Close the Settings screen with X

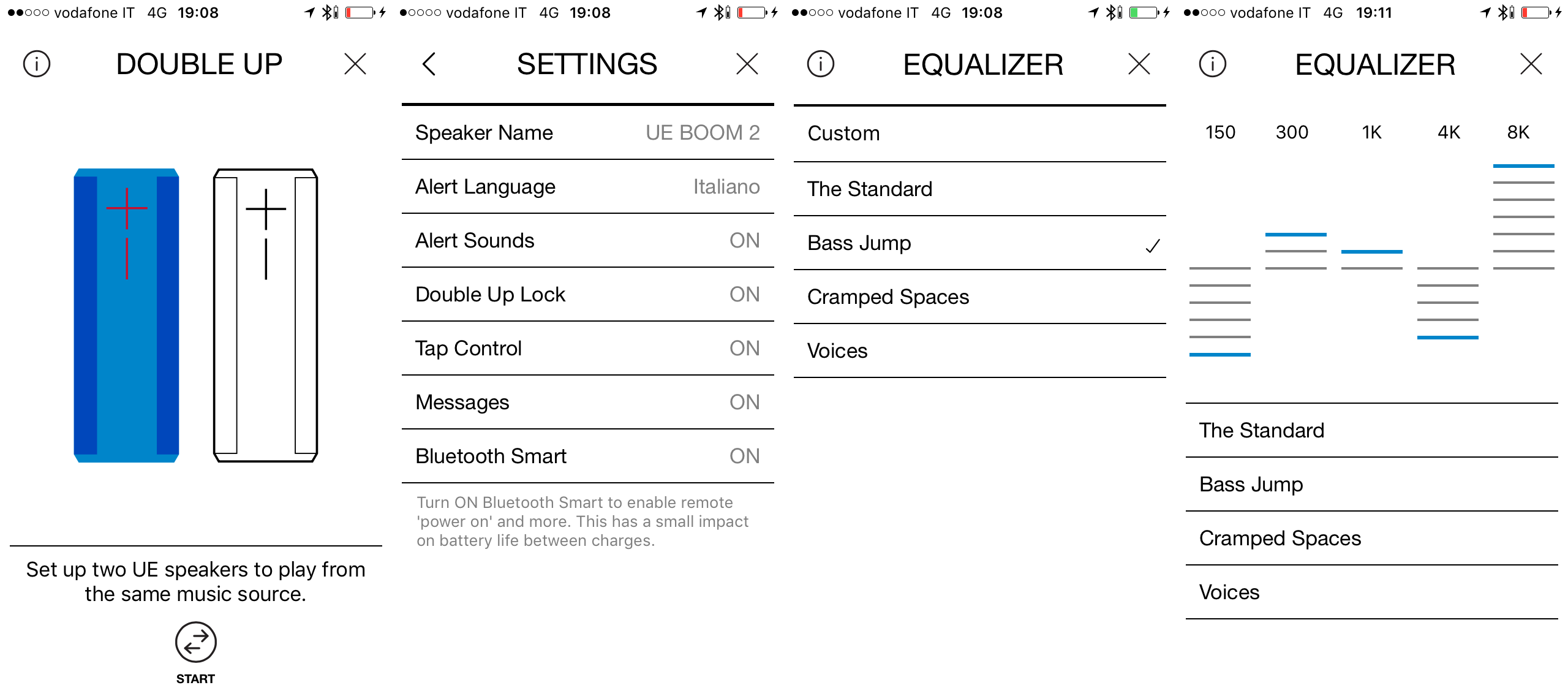[x=747, y=64]
